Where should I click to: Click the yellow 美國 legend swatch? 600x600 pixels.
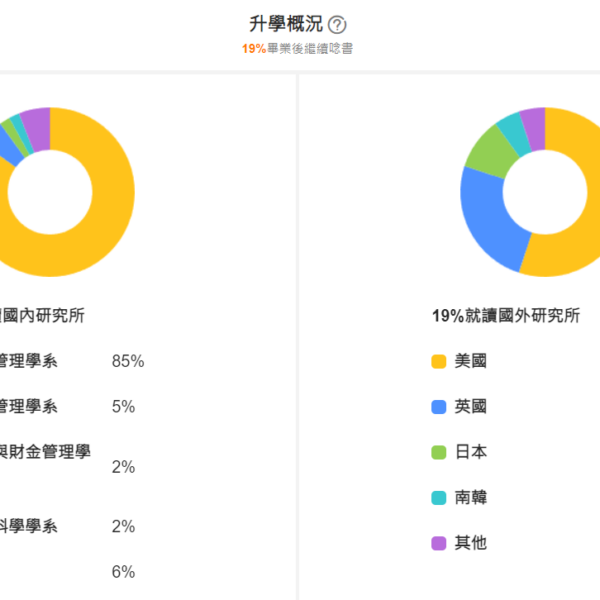pos(438,362)
